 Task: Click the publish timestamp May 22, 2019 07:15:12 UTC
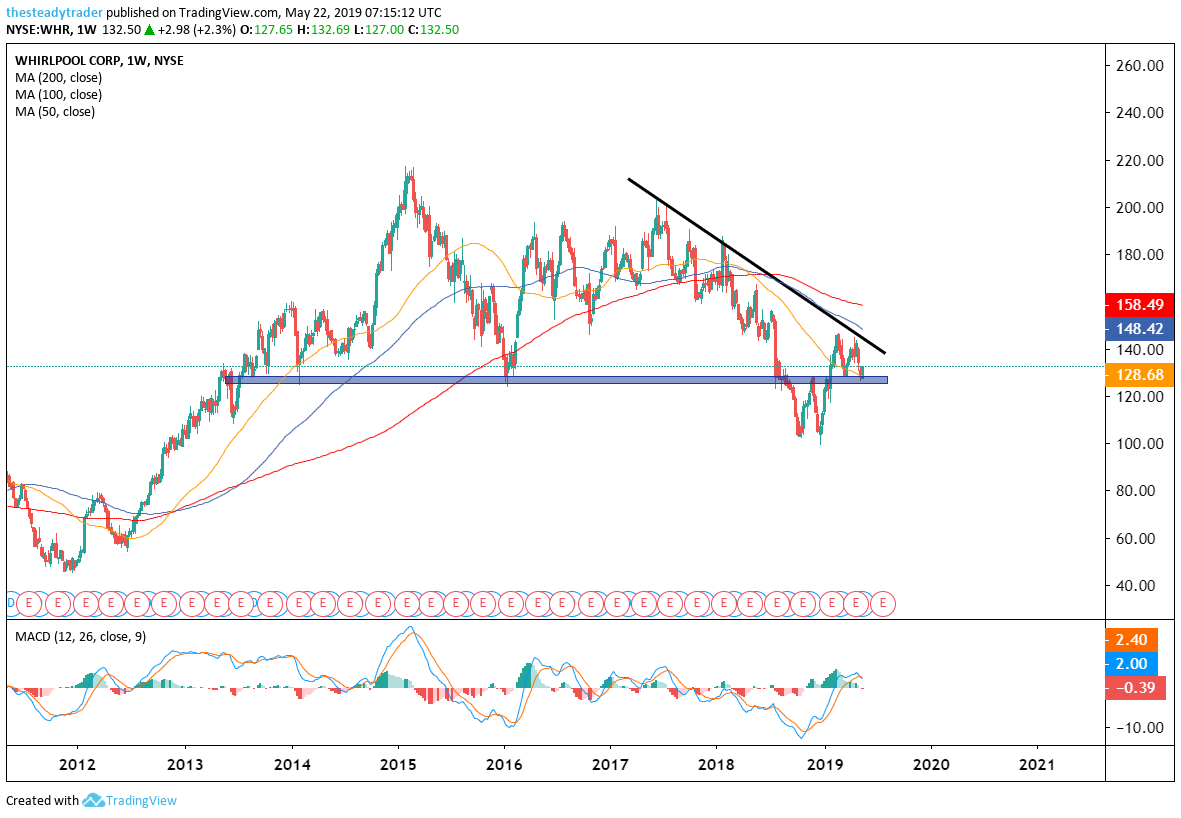363,13
